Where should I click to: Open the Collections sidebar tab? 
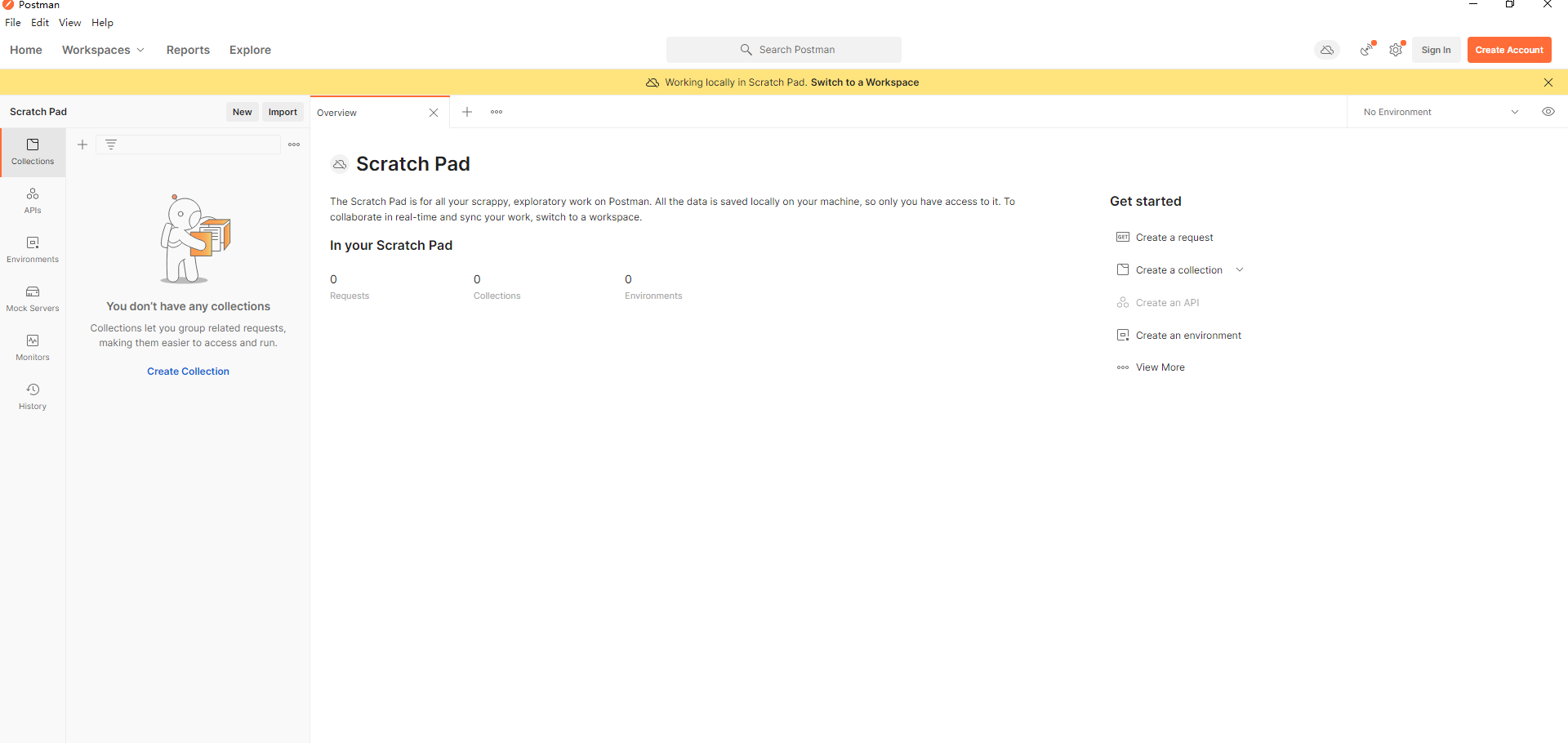click(x=33, y=152)
